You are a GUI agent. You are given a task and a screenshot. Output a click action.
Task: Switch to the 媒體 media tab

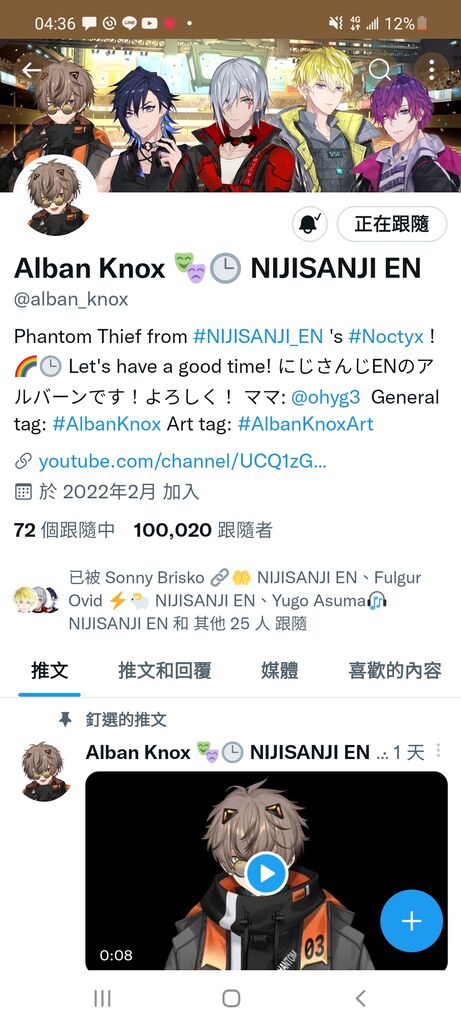pos(279,670)
